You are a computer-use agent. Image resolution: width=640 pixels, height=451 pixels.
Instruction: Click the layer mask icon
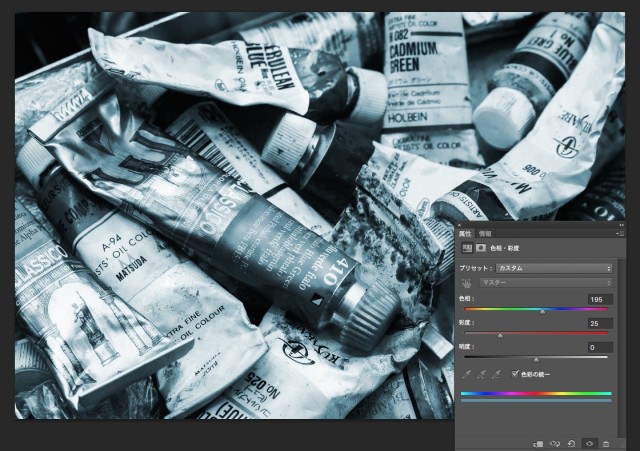tap(481, 247)
